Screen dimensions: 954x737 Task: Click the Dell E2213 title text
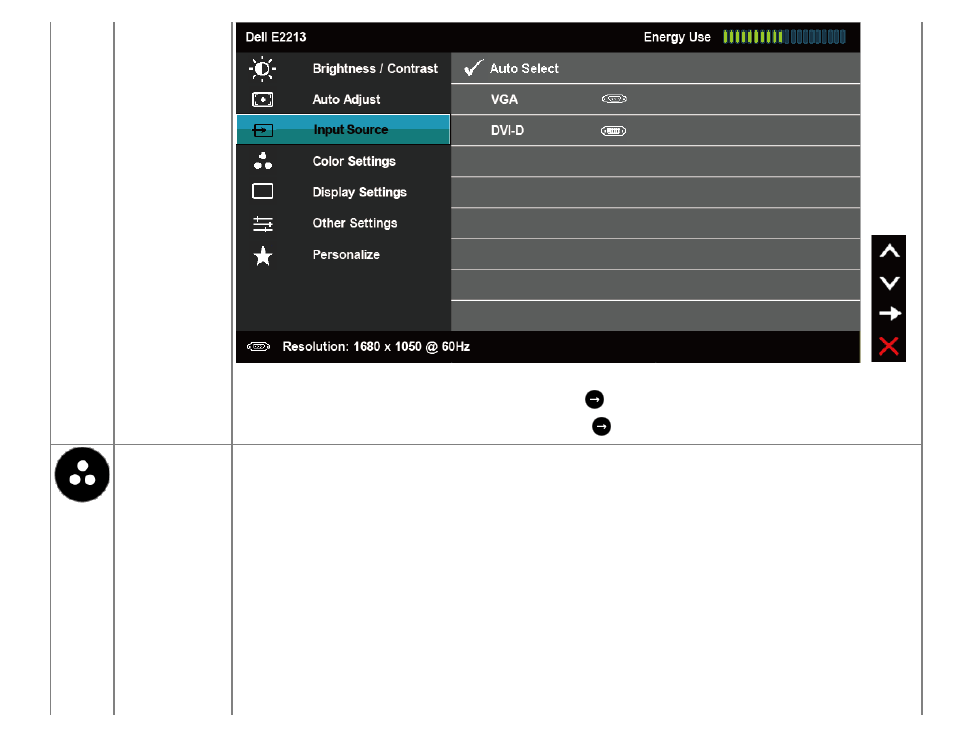(x=276, y=37)
